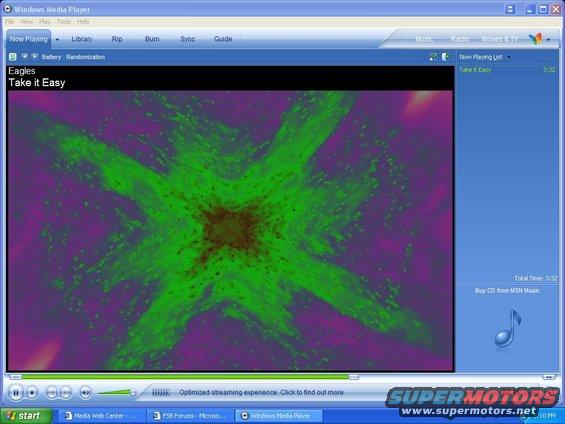
Task: Maximize the Windows Media Player window
Action: tap(543, 9)
